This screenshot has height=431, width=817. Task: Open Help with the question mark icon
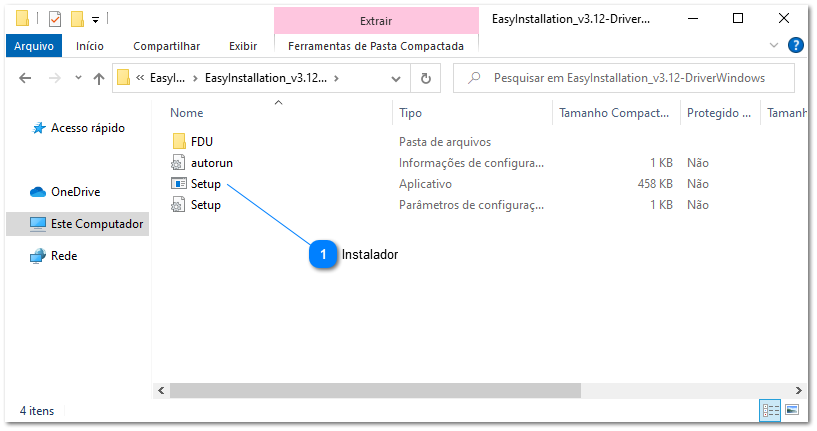pos(796,45)
